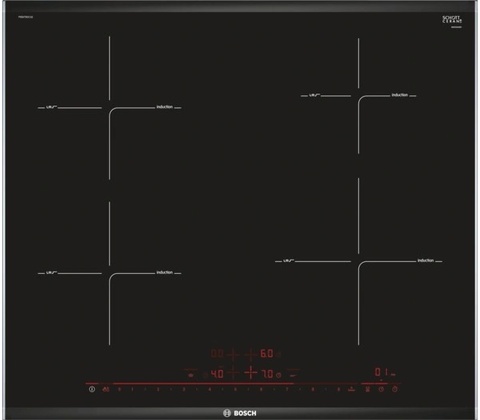This screenshot has height=420, width=480.
Task: Click the front-right zone 'induction' label
Action: pyautogui.click(x=426, y=260)
